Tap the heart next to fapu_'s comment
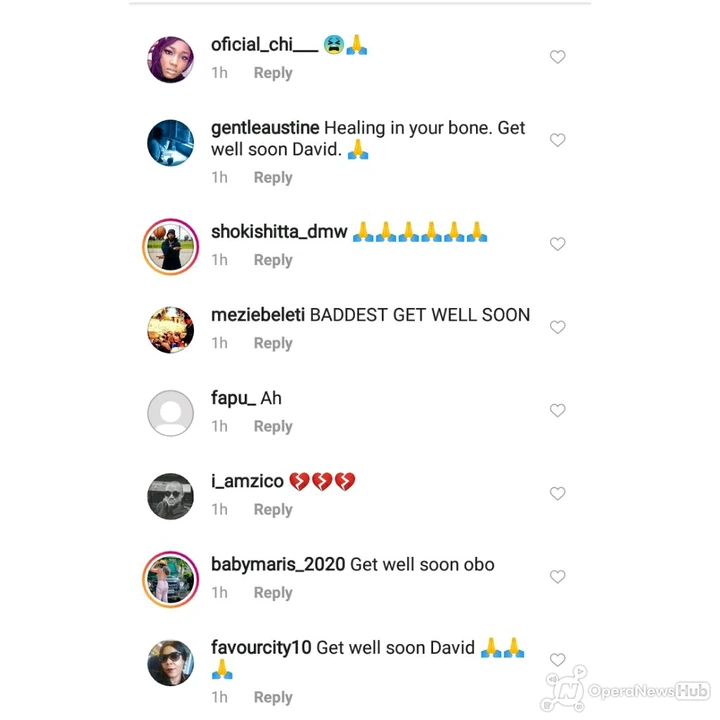Screen dimensions: 720x720 tap(557, 411)
